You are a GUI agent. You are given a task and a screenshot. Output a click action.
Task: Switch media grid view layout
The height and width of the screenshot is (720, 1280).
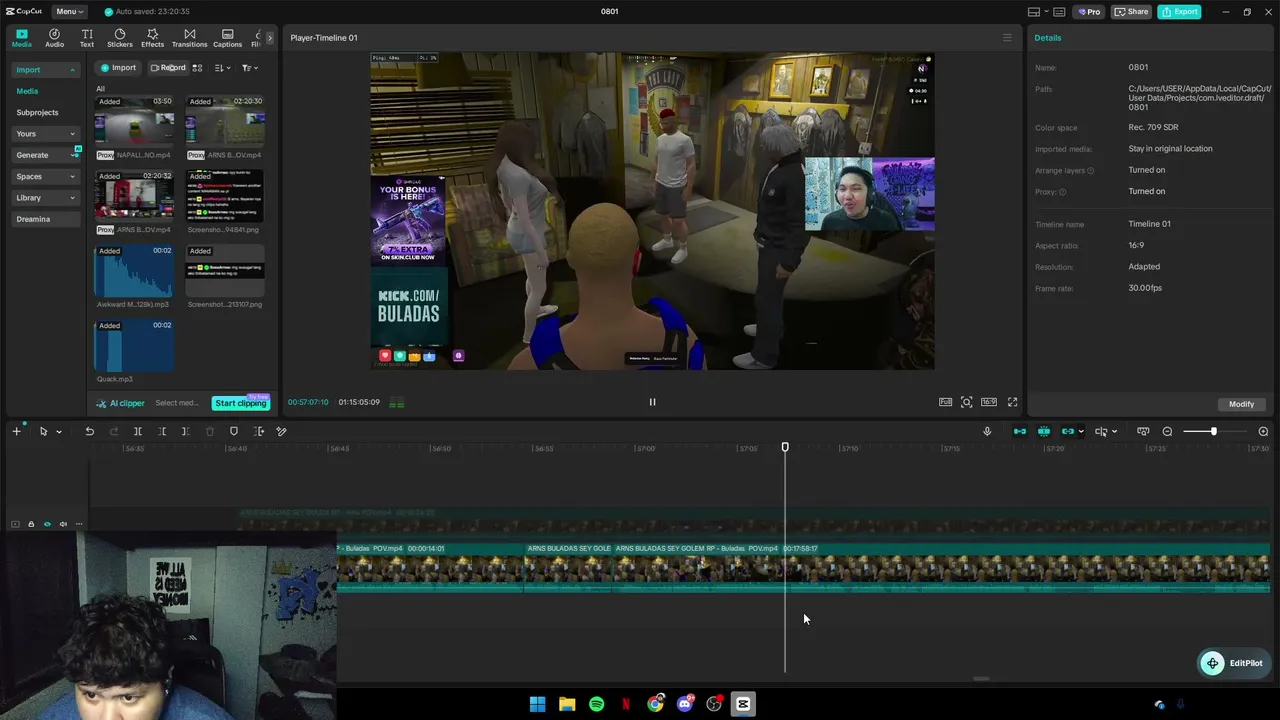point(197,68)
